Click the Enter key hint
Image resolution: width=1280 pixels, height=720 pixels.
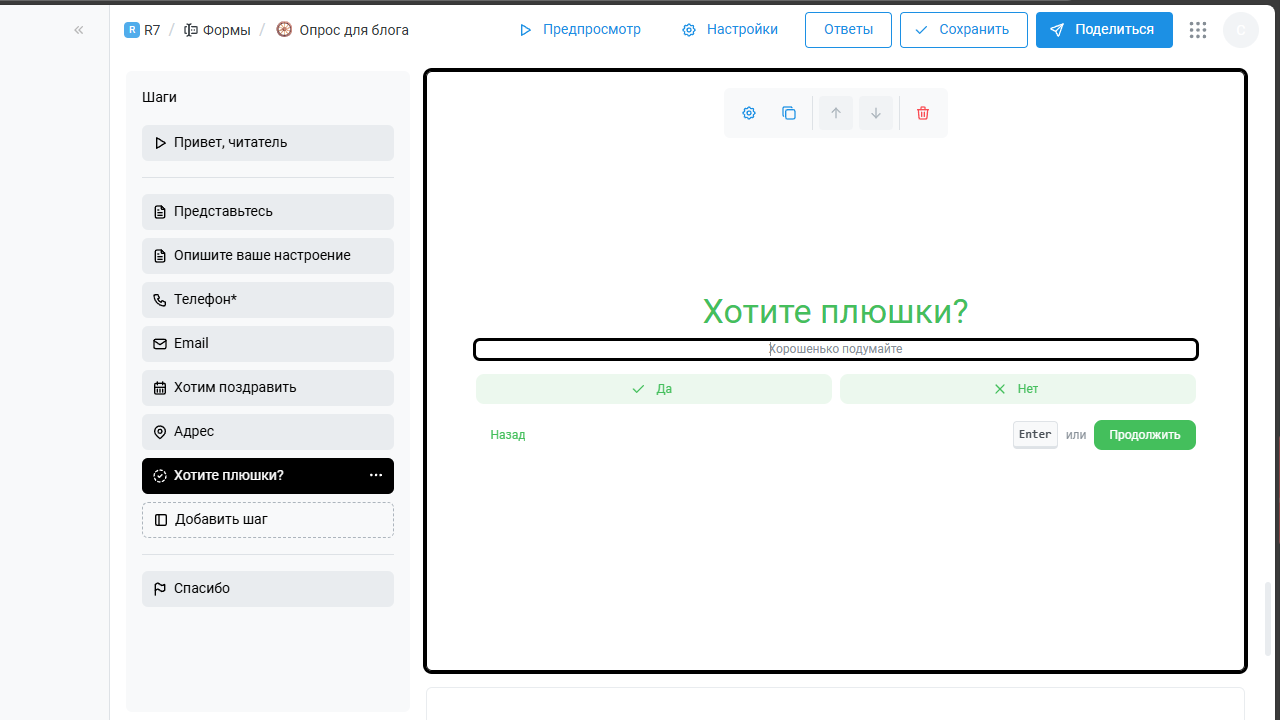[x=1035, y=434]
